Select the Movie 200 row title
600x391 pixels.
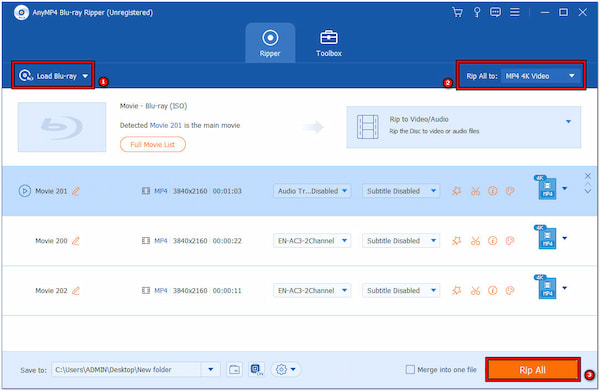tap(51, 241)
